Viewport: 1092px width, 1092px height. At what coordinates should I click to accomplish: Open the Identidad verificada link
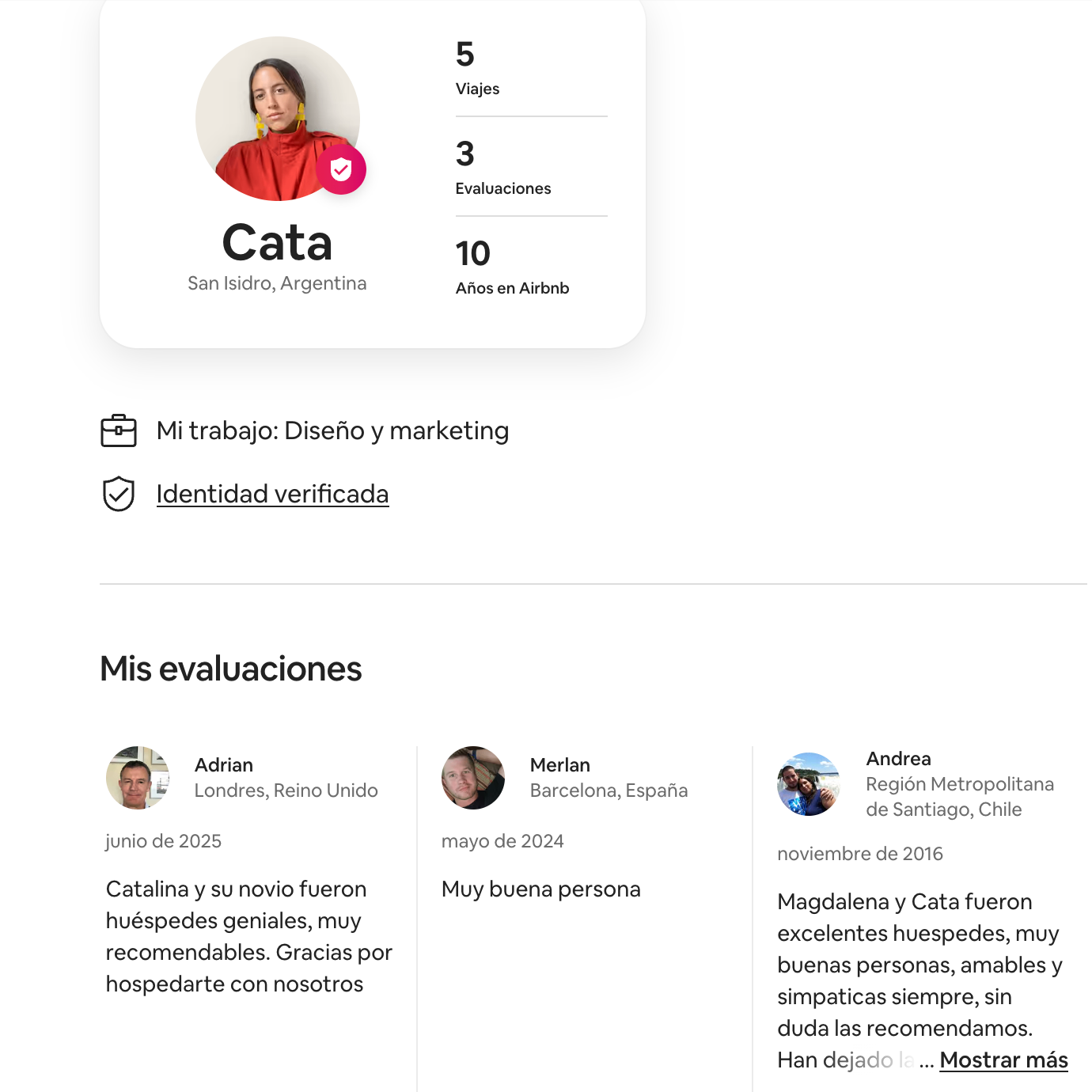tap(272, 494)
